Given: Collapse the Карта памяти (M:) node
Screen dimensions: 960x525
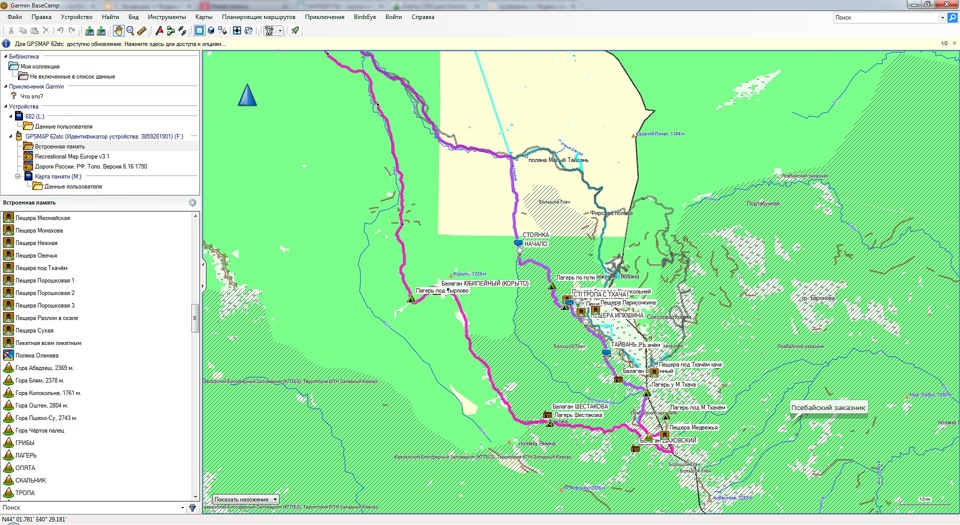Looking at the screenshot, I should coord(18,176).
